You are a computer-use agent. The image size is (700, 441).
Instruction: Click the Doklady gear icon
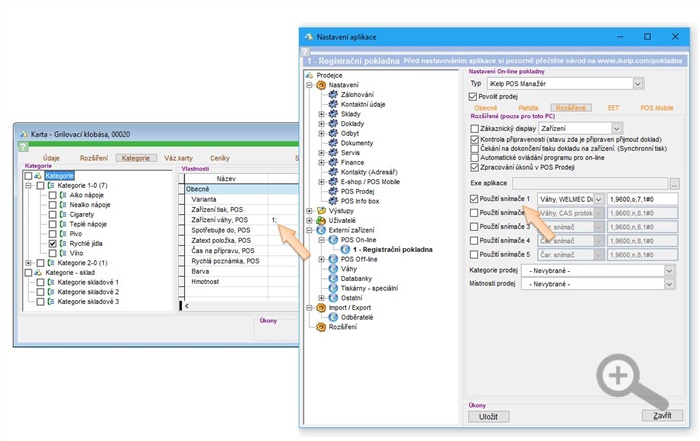click(333, 124)
